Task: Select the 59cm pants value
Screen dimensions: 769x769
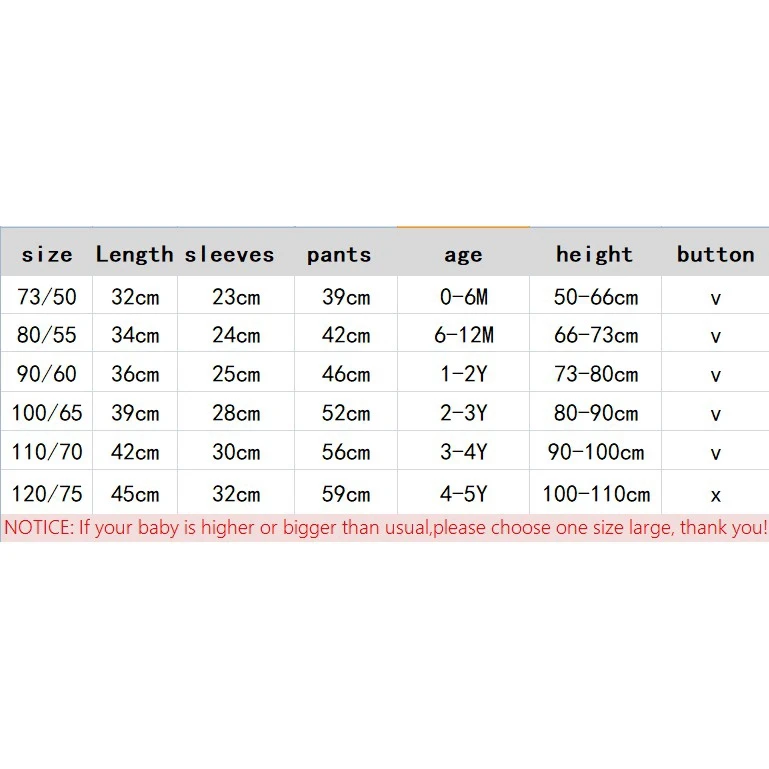Action: pyautogui.click(x=346, y=493)
